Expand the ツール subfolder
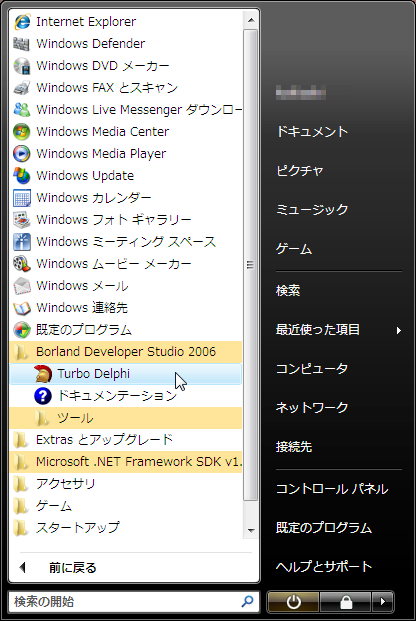 [126, 418]
